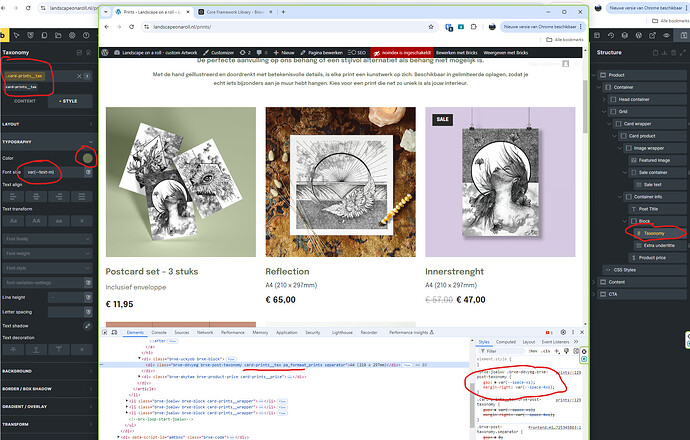Switch to the STYLE tab
Viewport: 690px width, 440px height.
[x=70, y=101]
